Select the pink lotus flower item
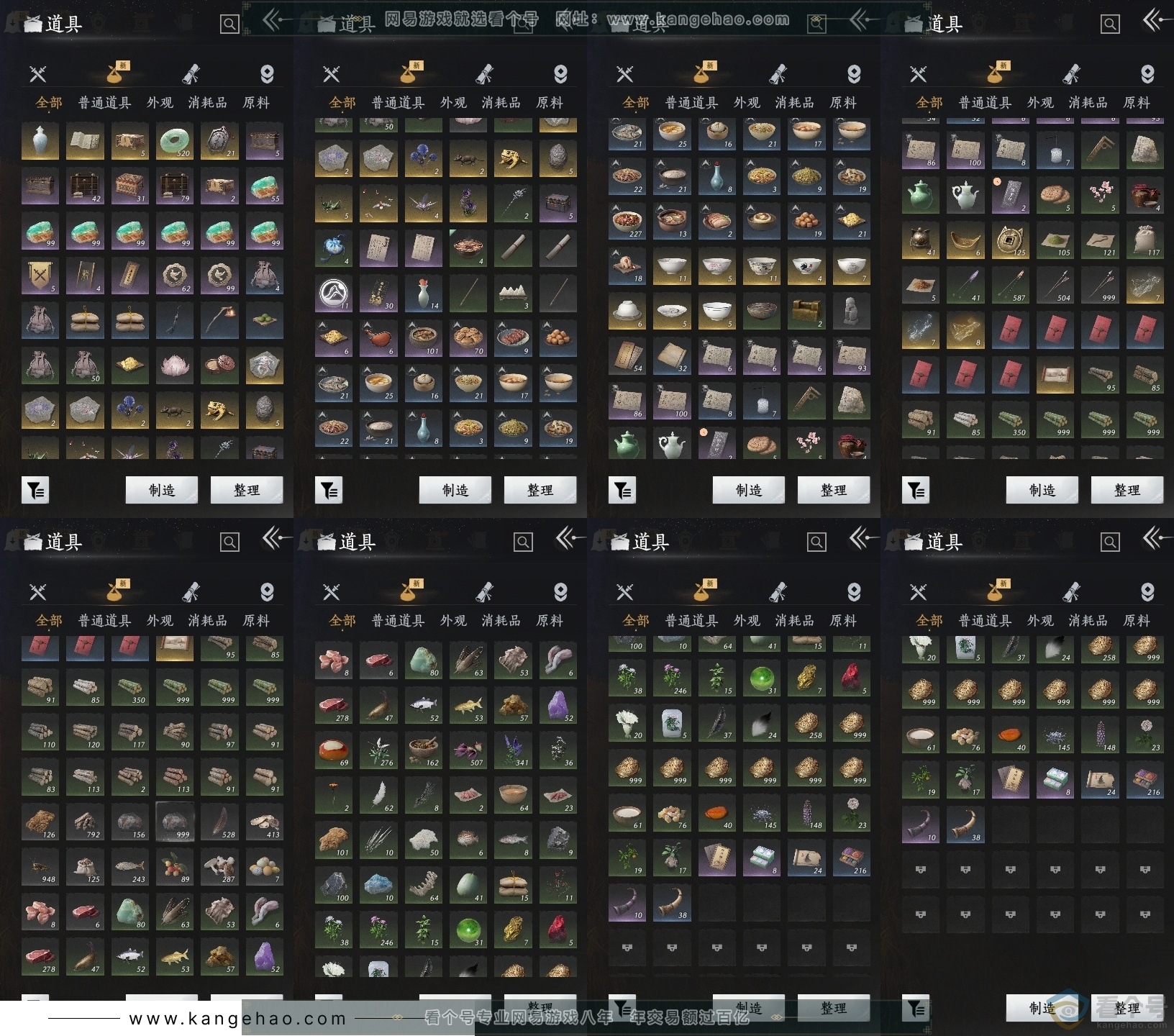The image size is (1174, 1036). pos(175,365)
